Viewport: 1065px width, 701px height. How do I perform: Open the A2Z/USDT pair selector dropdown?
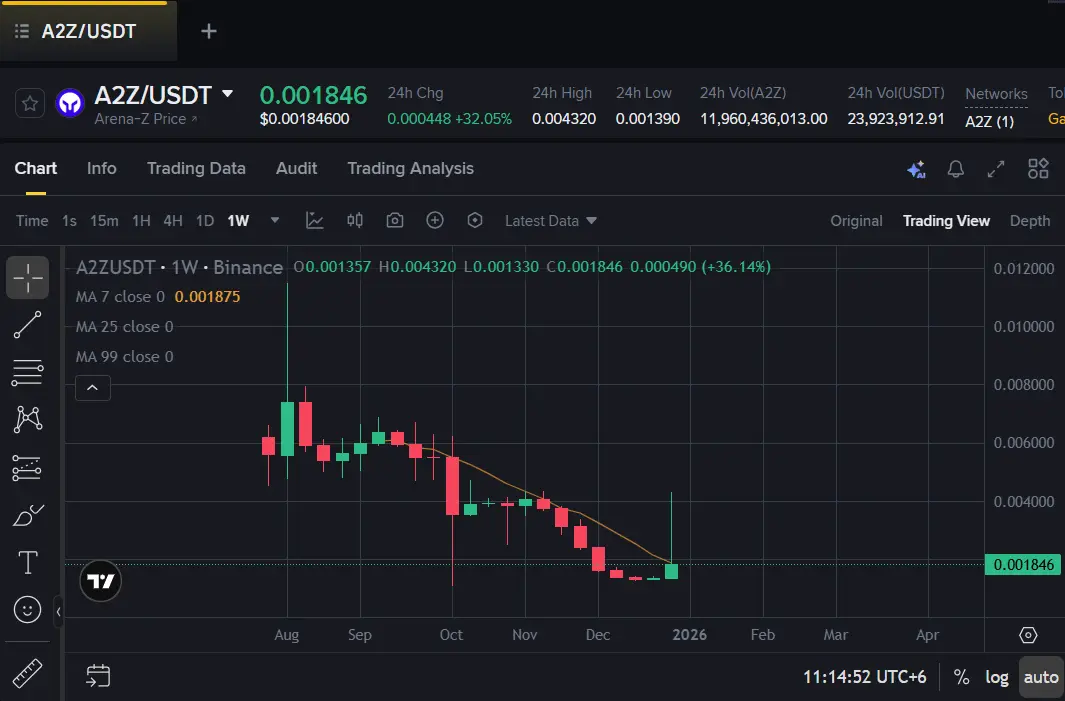tap(228, 94)
